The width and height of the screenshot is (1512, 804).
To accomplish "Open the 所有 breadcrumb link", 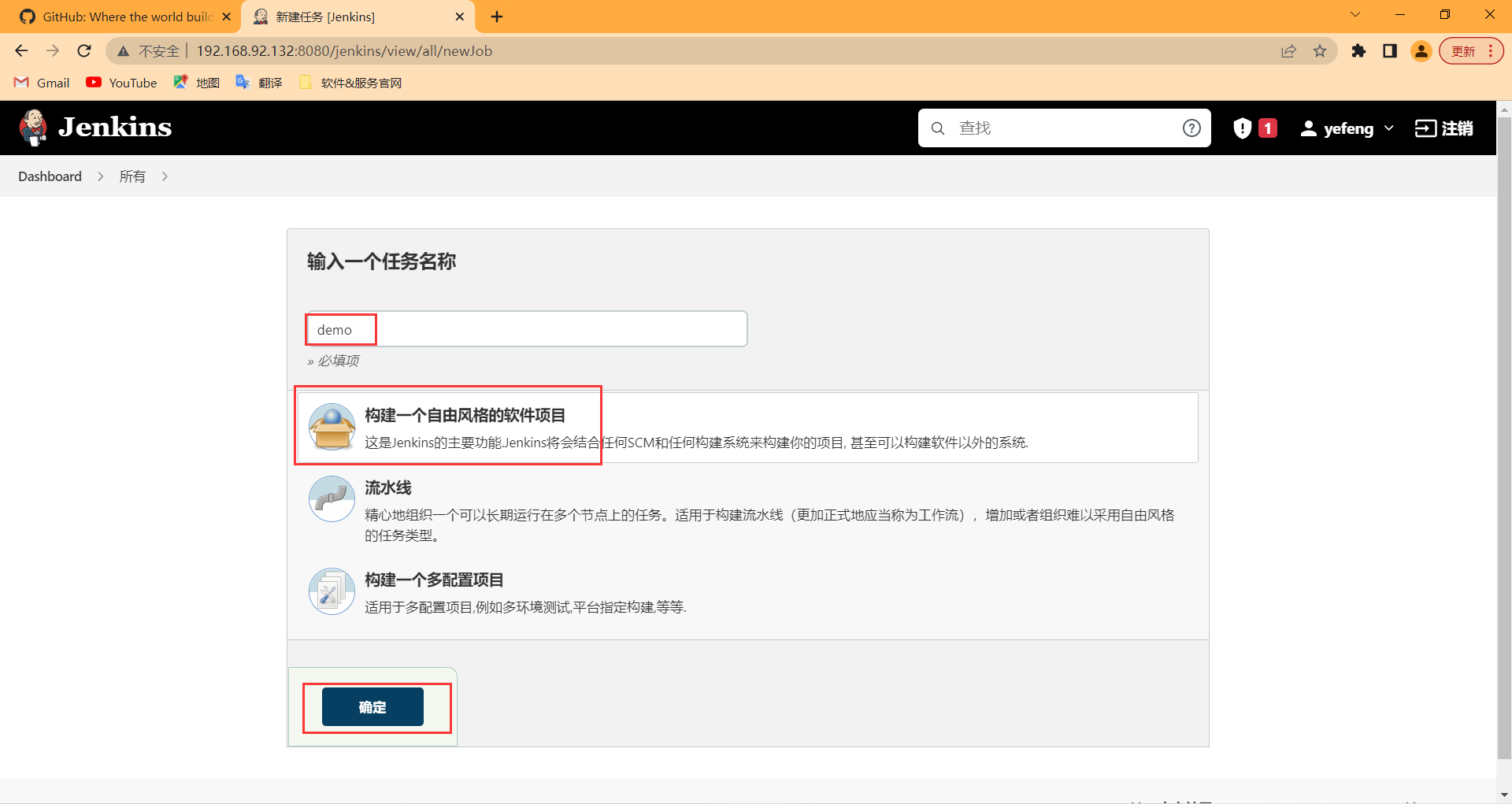I will click(x=132, y=176).
